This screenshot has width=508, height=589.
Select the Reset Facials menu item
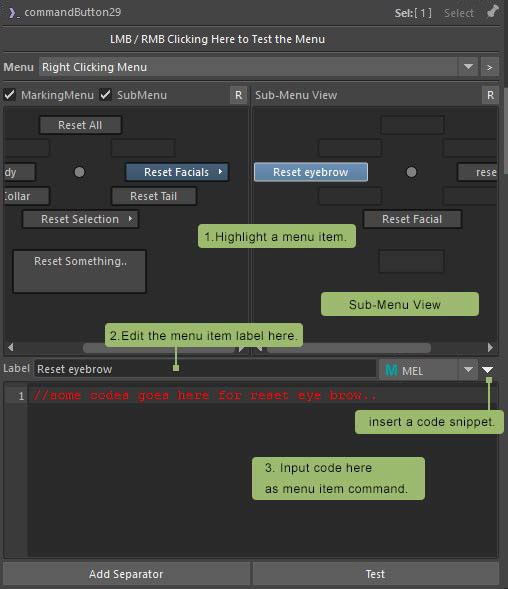point(177,172)
